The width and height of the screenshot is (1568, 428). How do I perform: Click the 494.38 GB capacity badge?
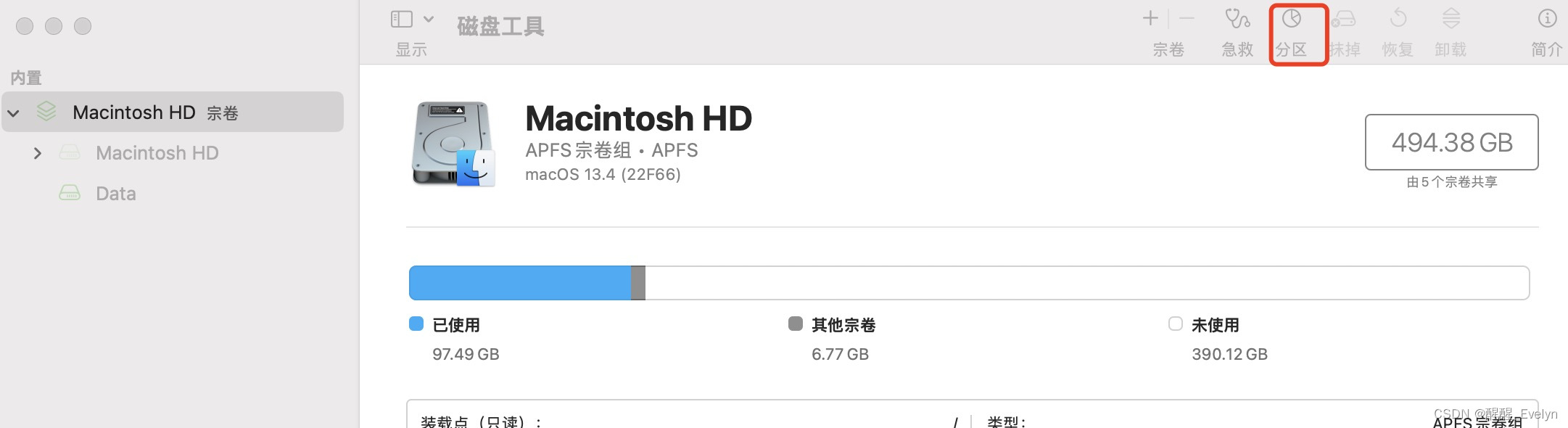click(x=1451, y=143)
